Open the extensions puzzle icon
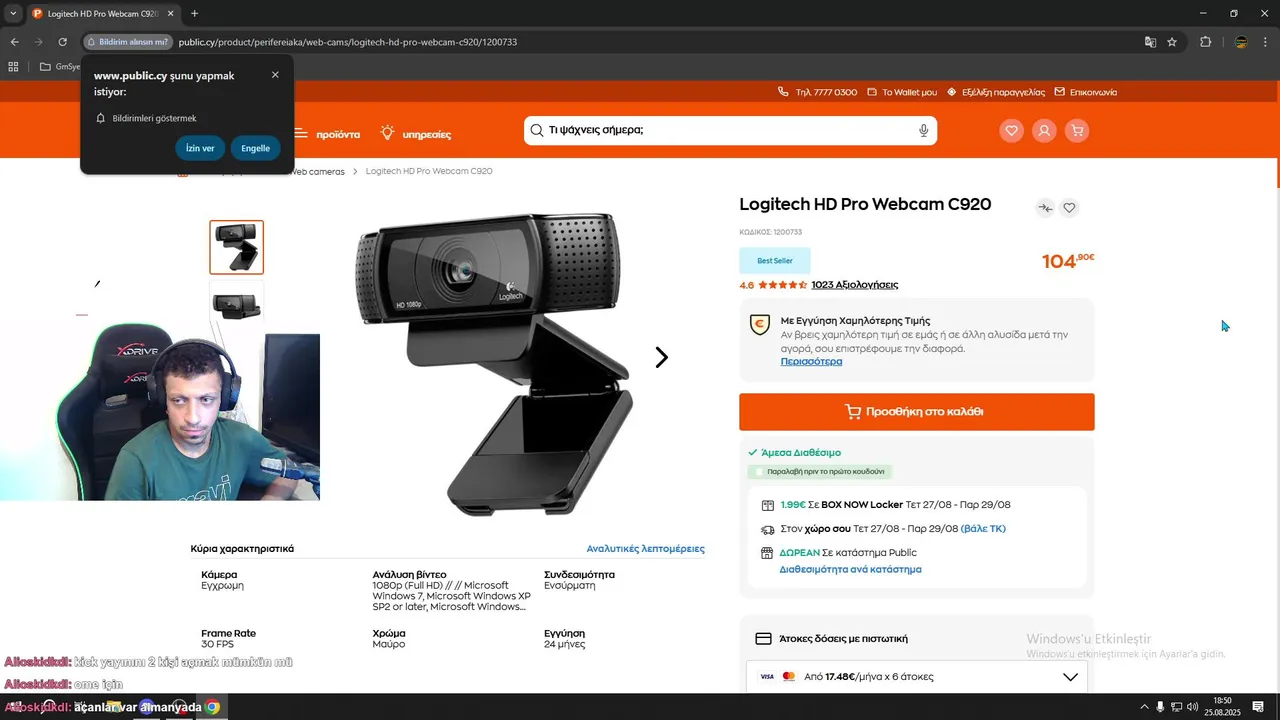 click(1206, 42)
